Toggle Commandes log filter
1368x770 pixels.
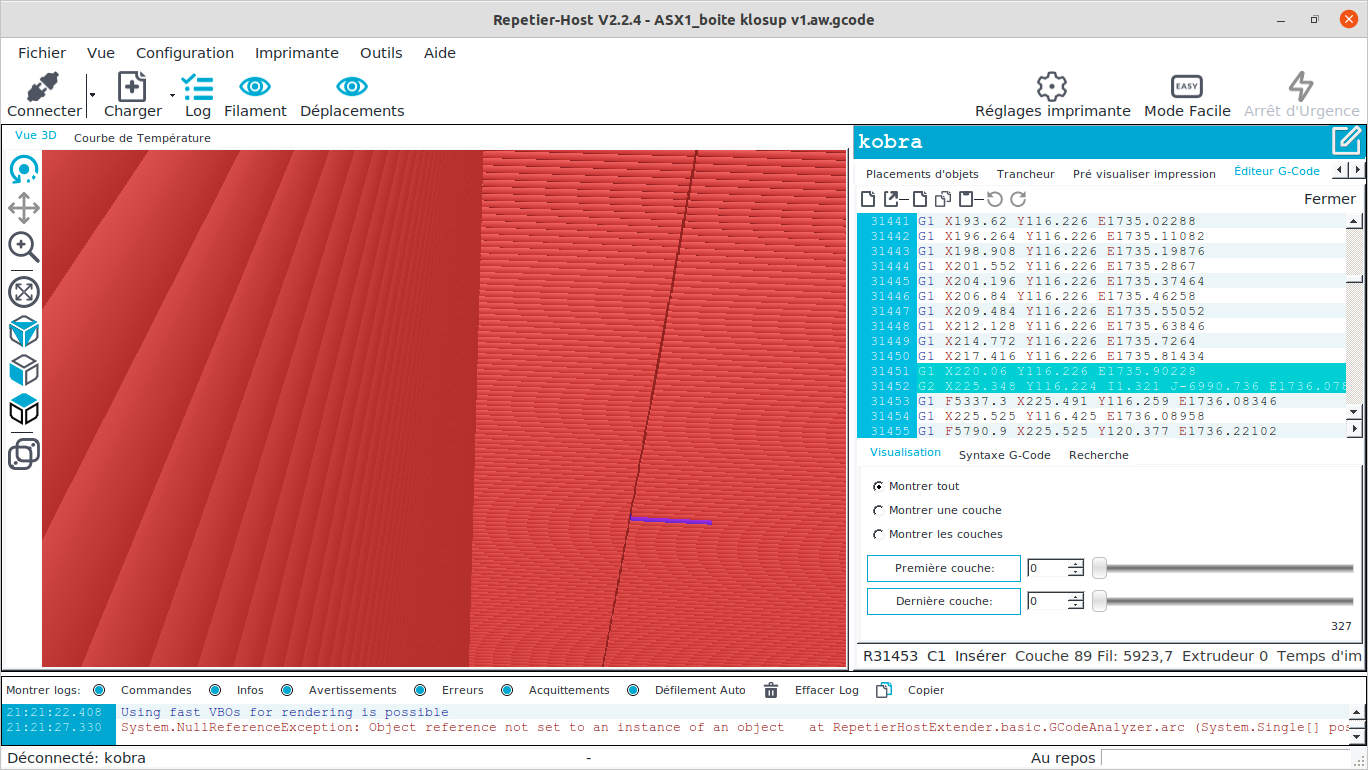coord(99,690)
